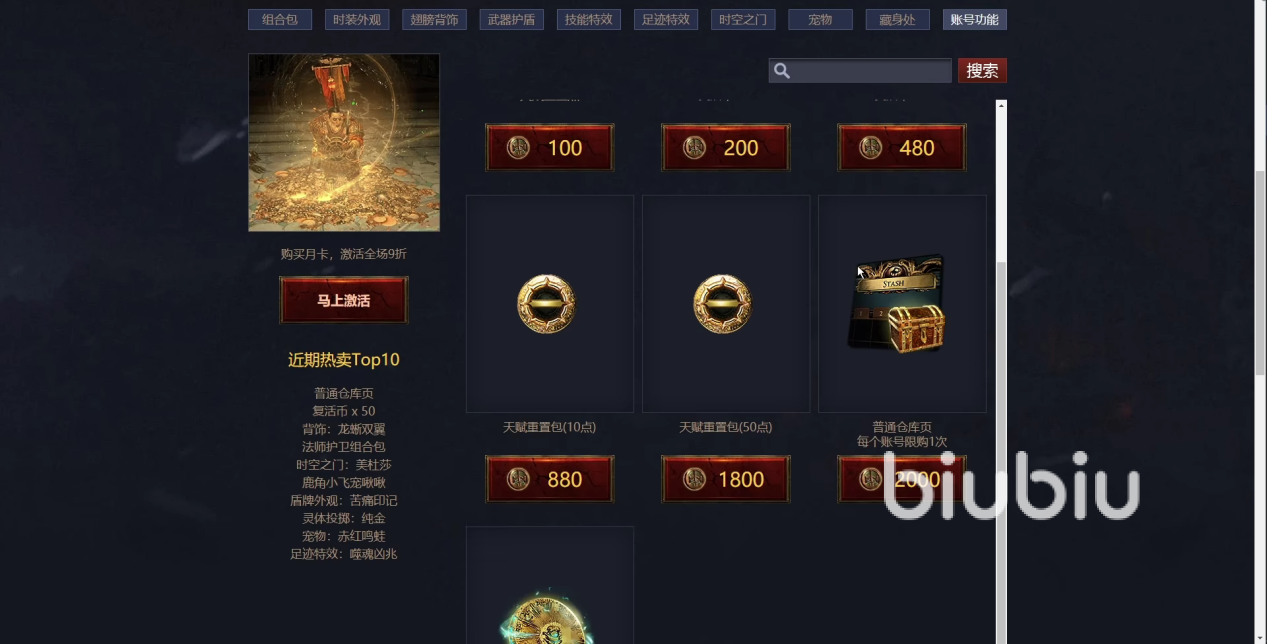
Task: Activate monthly card with 马上激活 button
Action: (x=344, y=300)
